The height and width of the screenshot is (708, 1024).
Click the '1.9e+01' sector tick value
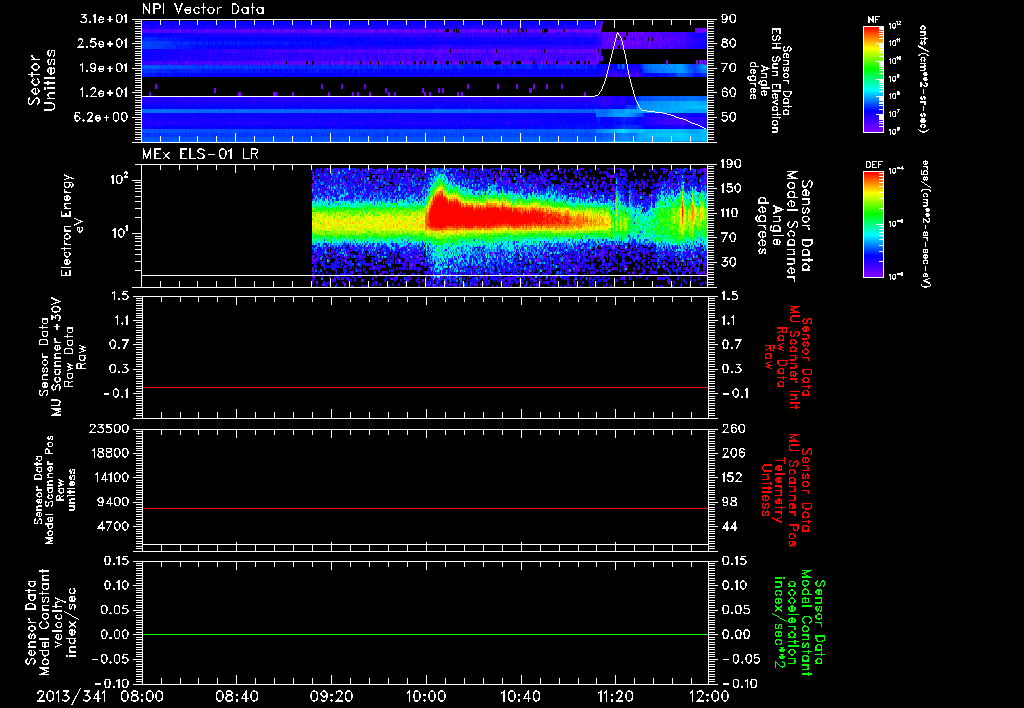104,68
